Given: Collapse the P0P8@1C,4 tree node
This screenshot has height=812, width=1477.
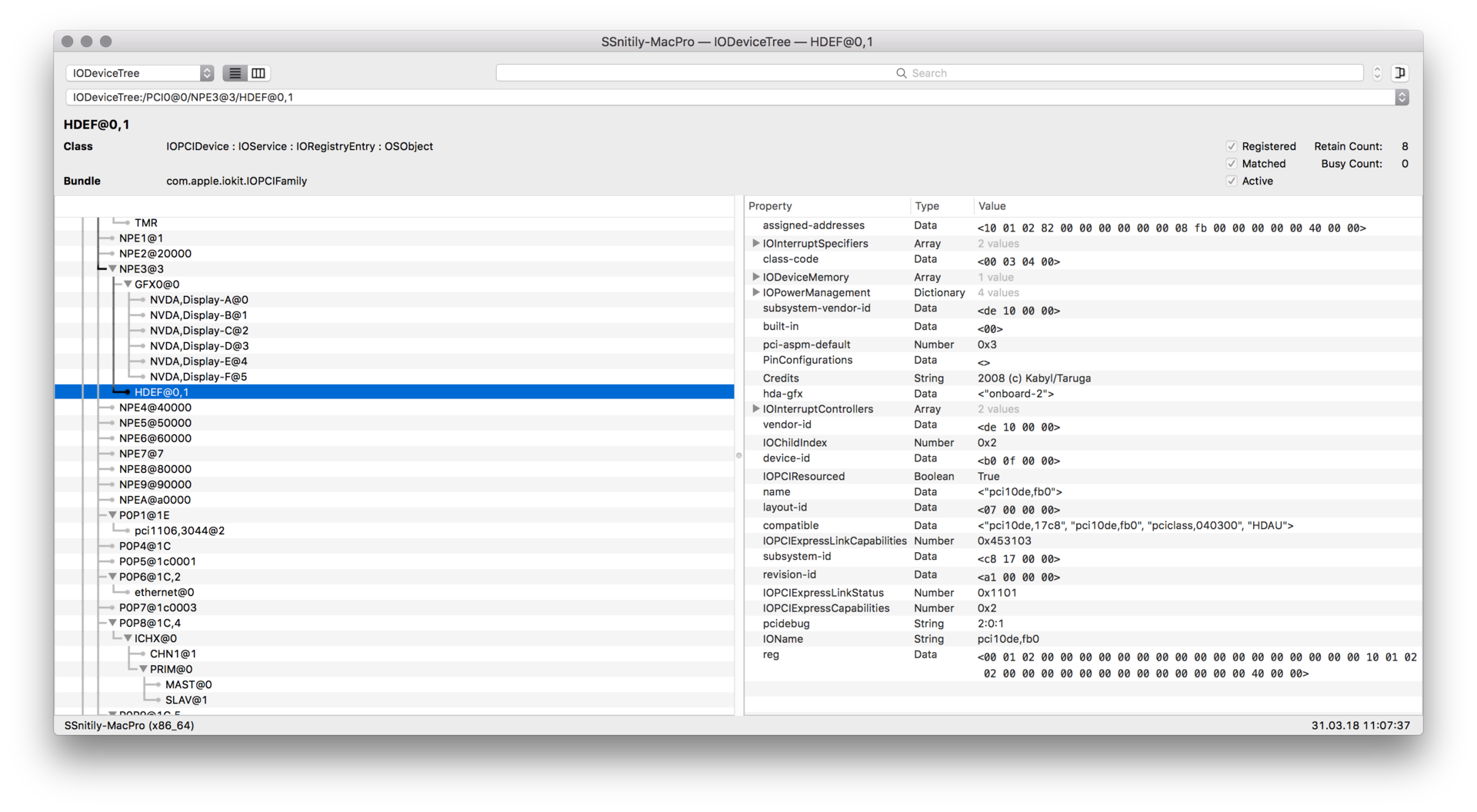Looking at the screenshot, I should [112, 623].
